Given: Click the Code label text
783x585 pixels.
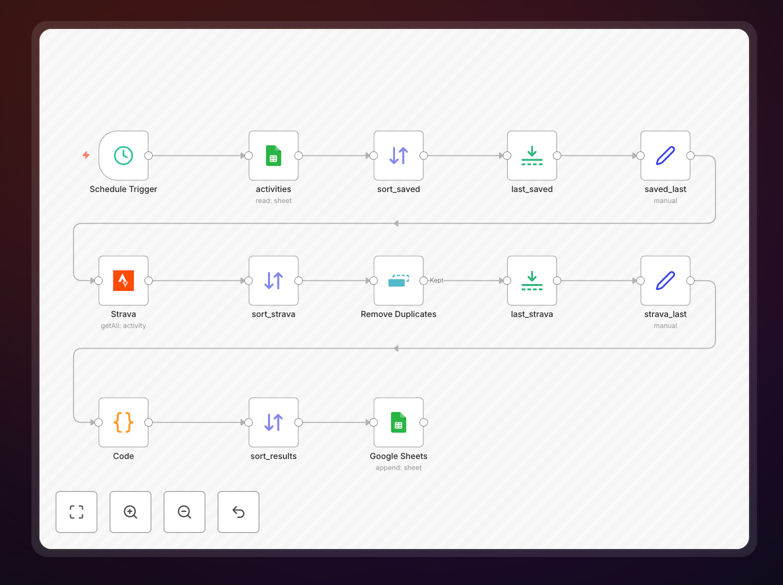Looking at the screenshot, I should [123, 456].
